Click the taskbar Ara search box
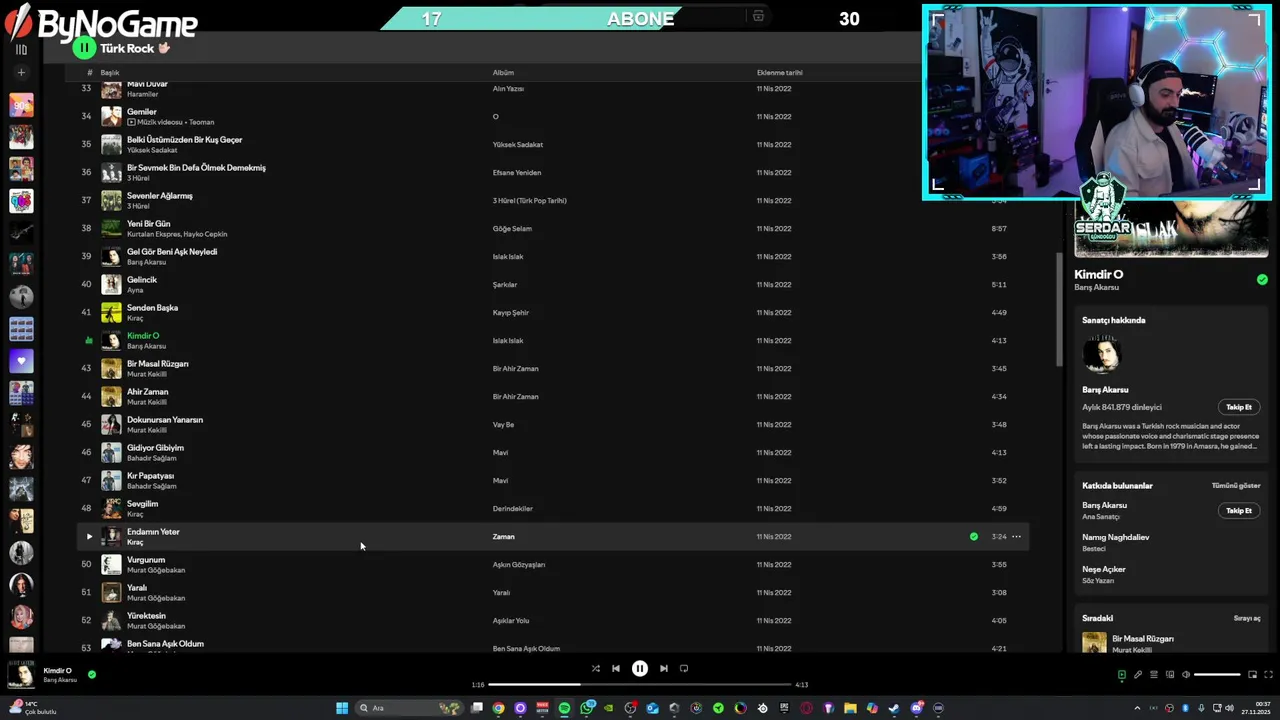Screen dimensions: 1280x720 [410, 708]
